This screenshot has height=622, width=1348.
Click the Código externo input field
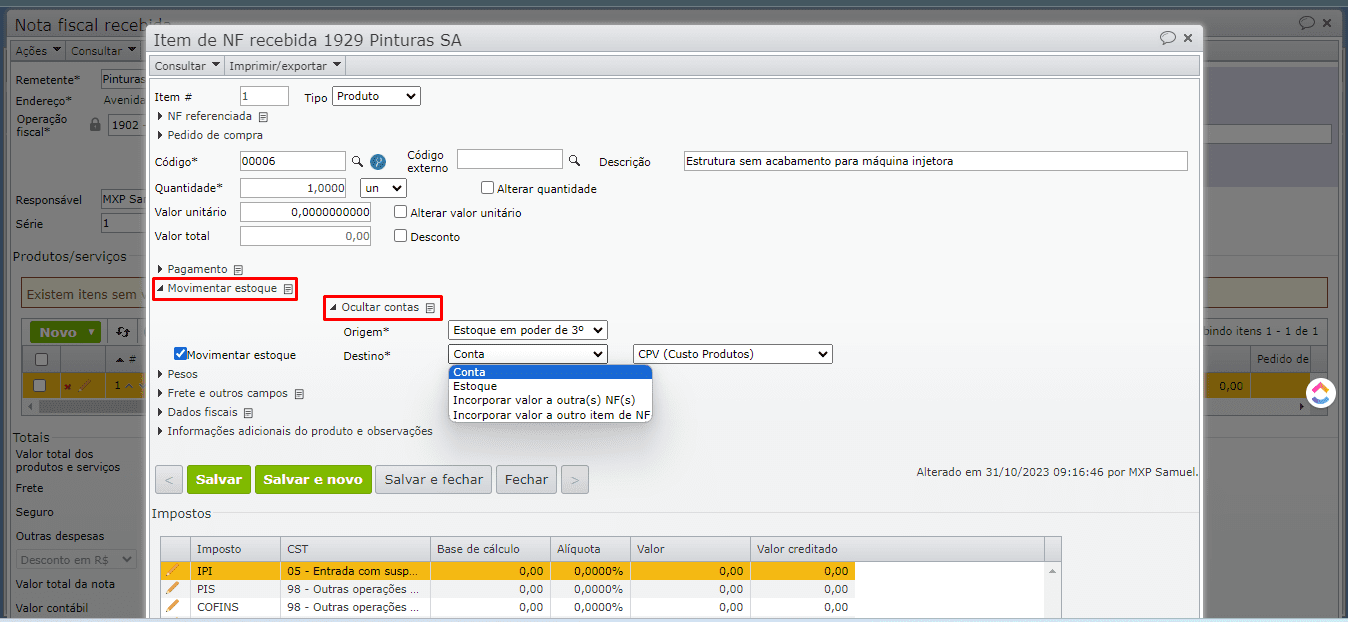tap(510, 159)
